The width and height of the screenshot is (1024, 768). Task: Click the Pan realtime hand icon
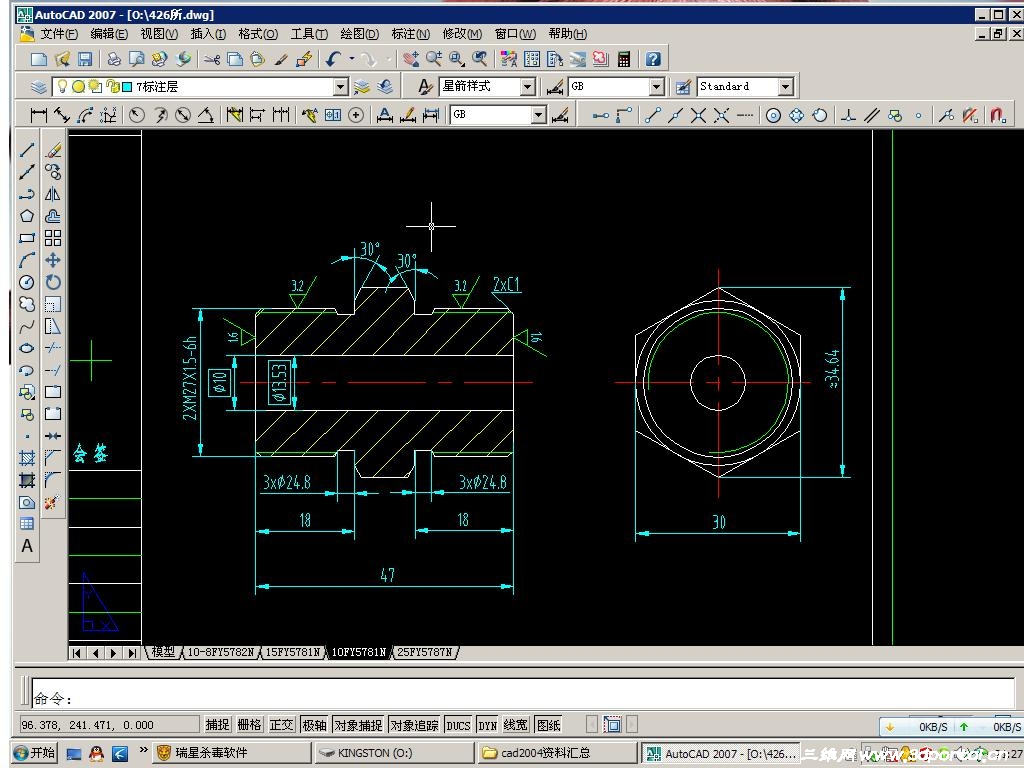coord(411,59)
